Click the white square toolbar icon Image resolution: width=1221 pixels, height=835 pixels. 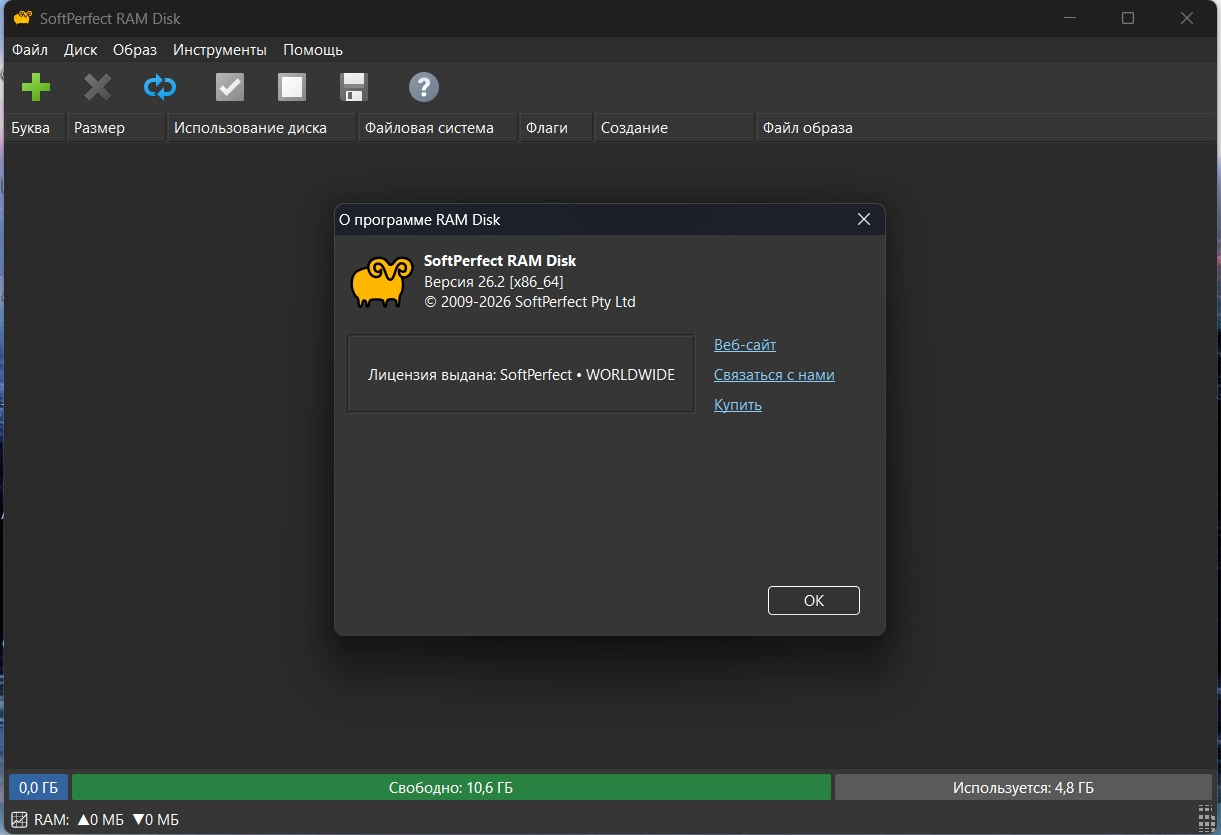[292, 87]
